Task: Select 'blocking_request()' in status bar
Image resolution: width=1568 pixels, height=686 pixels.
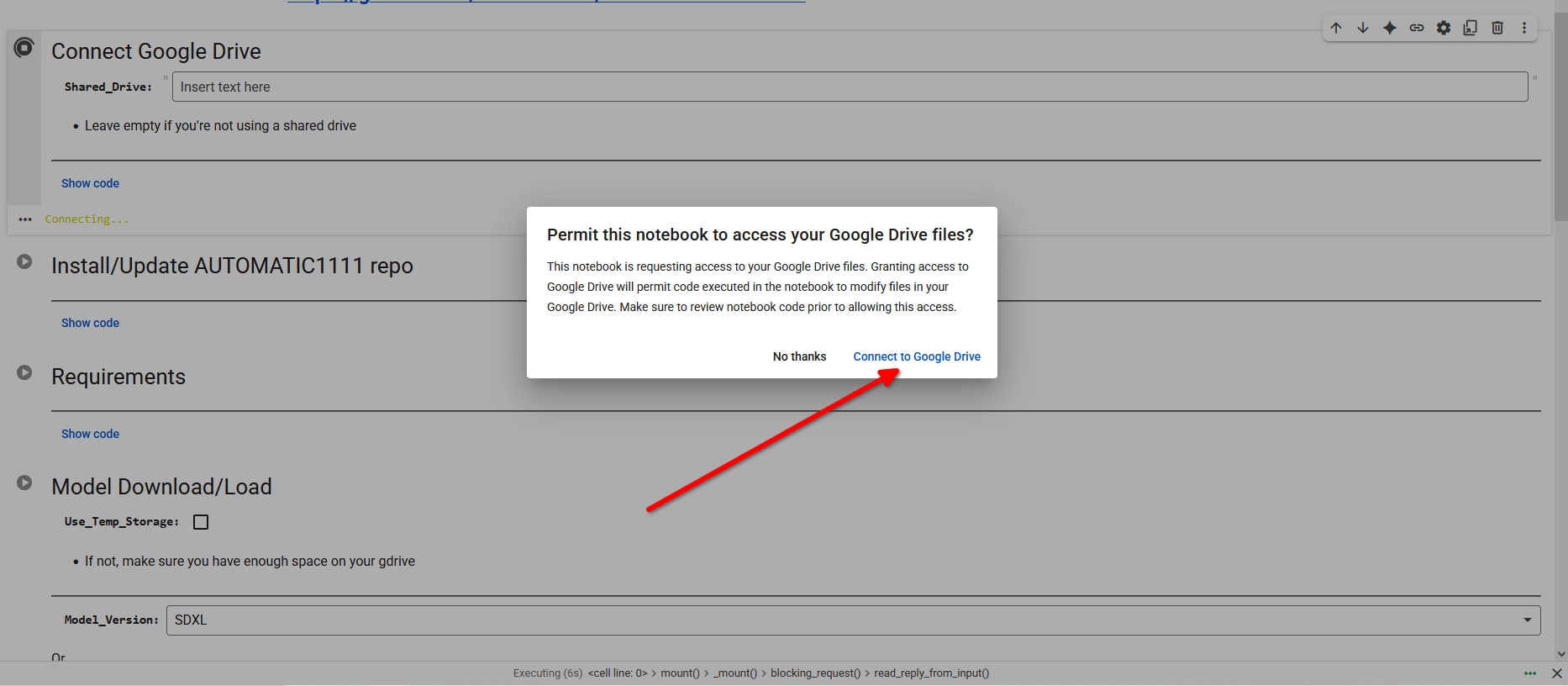Action: click(815, 673)
